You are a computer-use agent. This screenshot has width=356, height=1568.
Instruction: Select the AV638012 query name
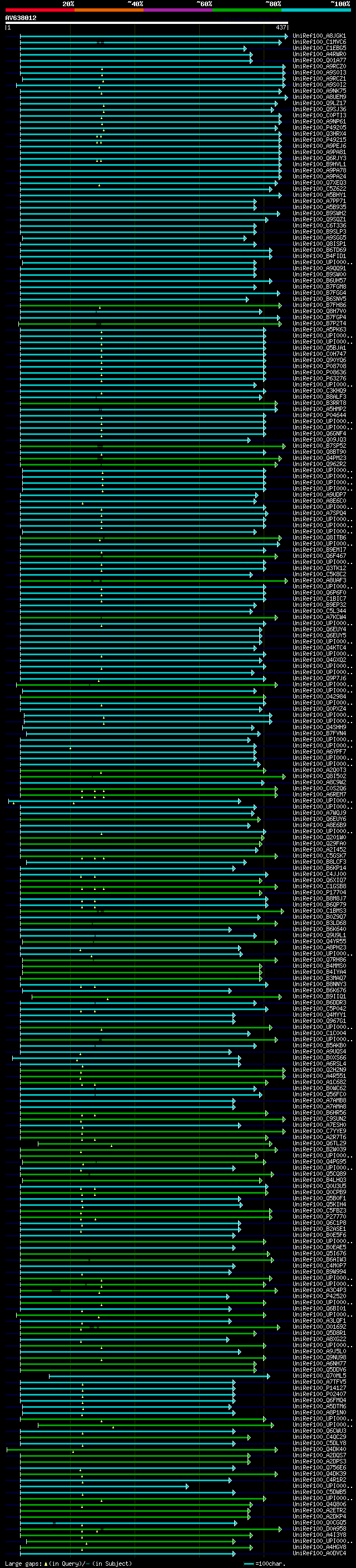pyautogui.click(x=21, y=18)
